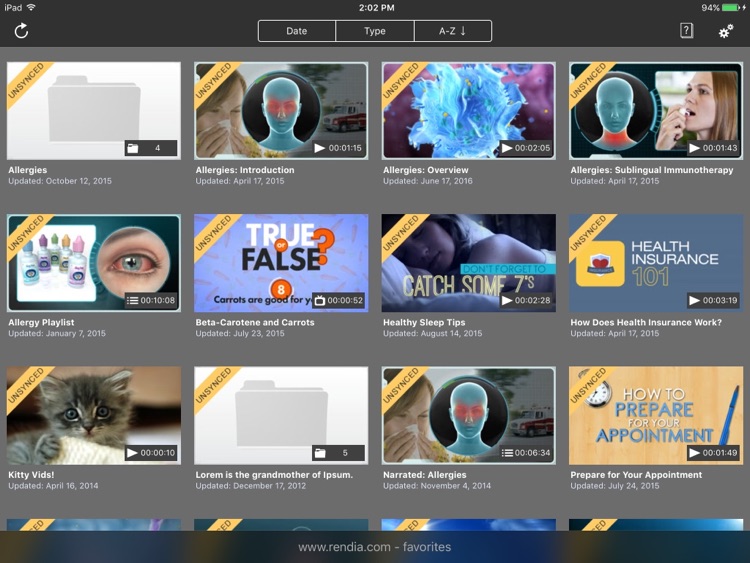Open the red eye Allergy Playlist thumbnail
Screen dimensions: 750x563
tap(94, 263)
